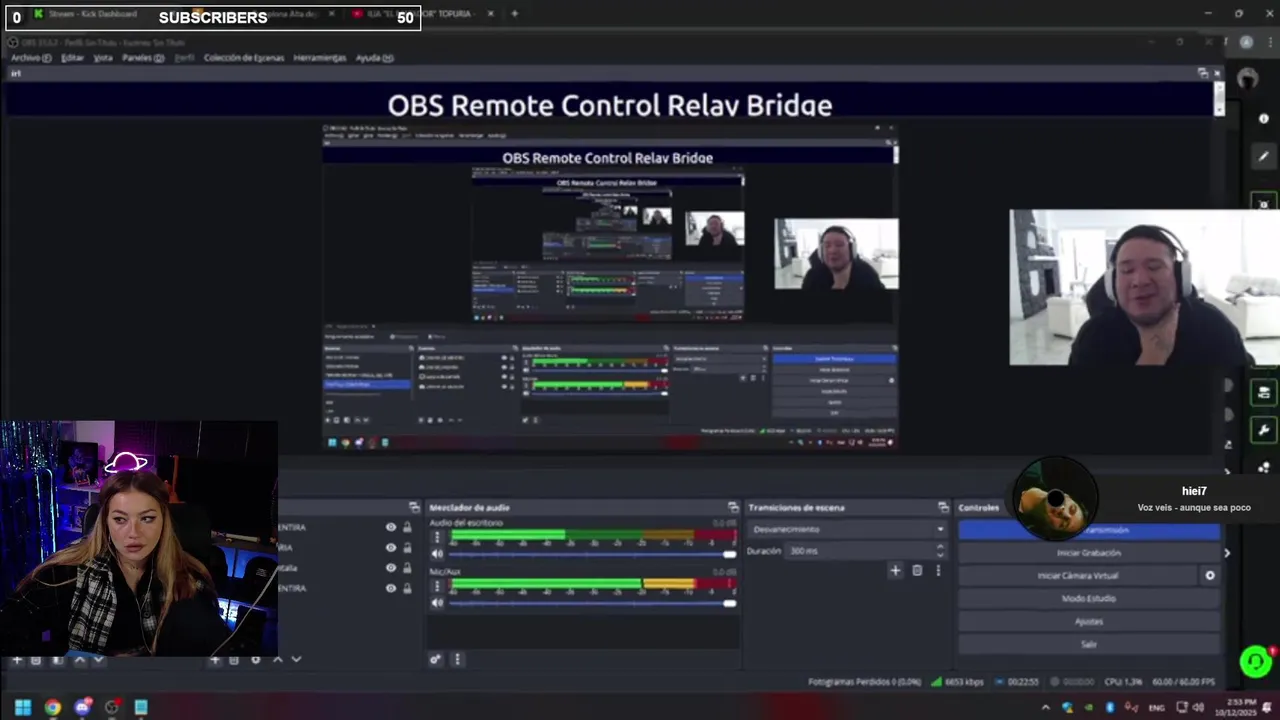Move the selected scene down
Viewport: 1280px width, 720px height.
coord(98,660)
